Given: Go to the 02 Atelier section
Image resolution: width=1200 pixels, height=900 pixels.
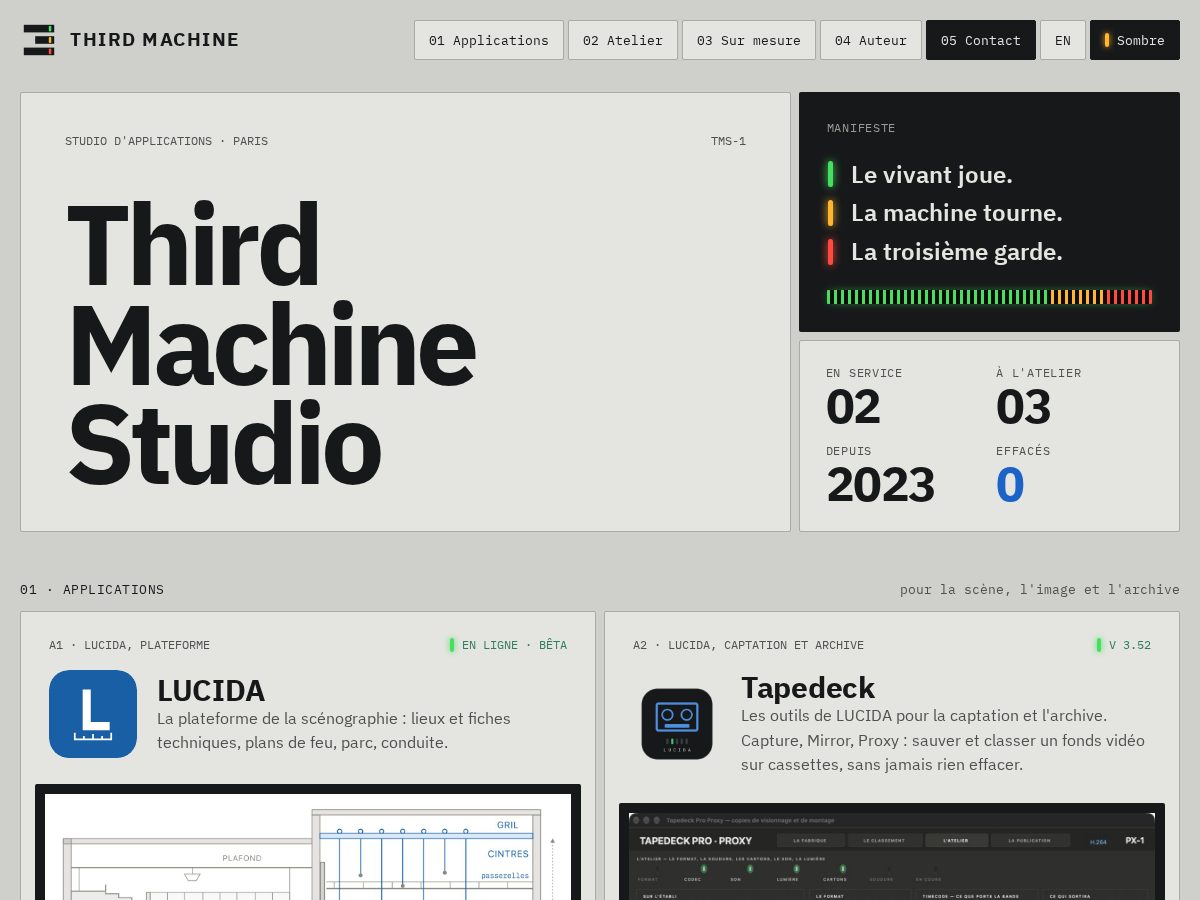Looking at the screenshot, I should 623,40.
